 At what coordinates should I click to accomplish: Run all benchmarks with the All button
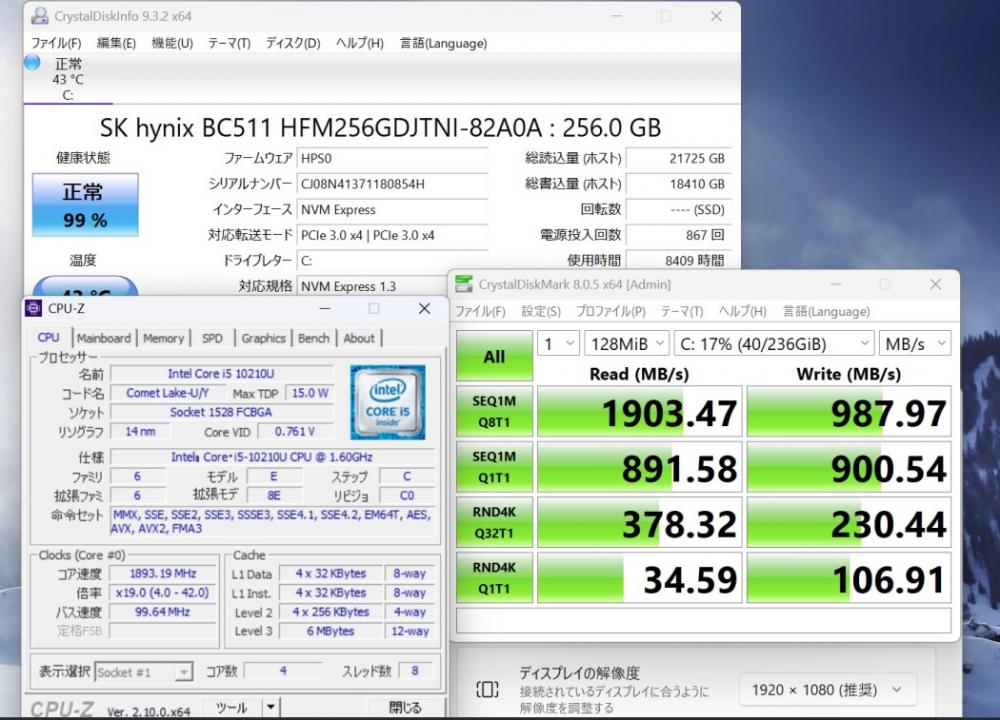494,356
